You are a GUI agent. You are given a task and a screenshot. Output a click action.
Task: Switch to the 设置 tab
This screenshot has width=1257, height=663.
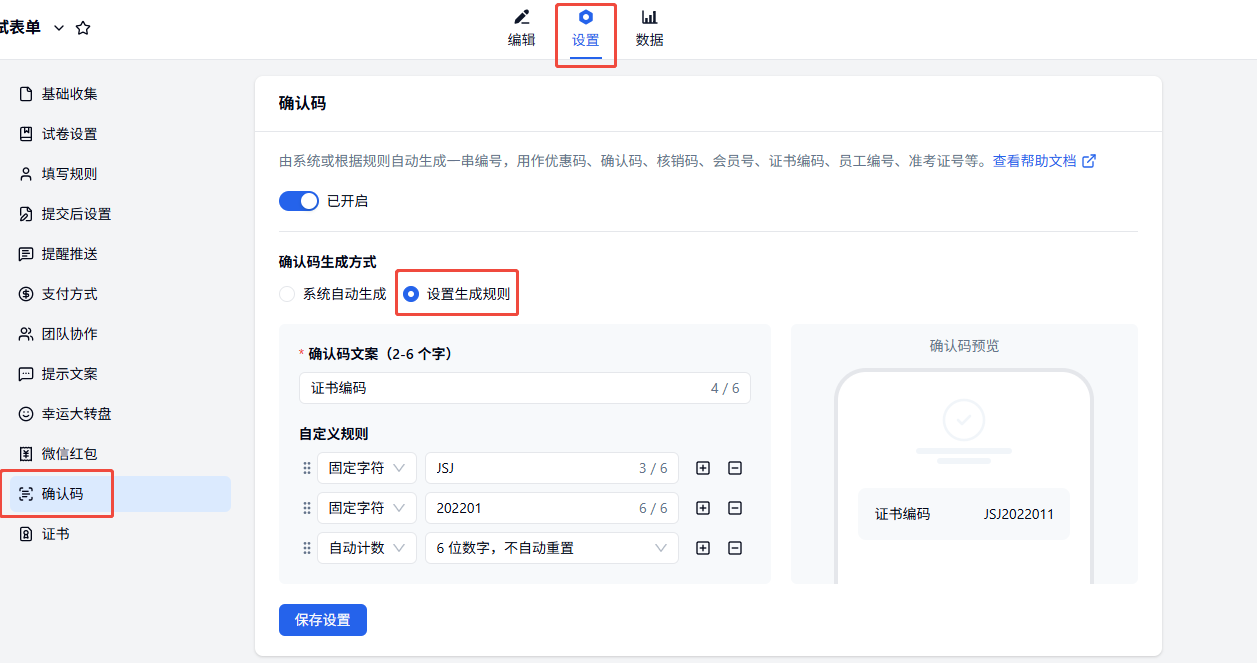pos(585,30)
